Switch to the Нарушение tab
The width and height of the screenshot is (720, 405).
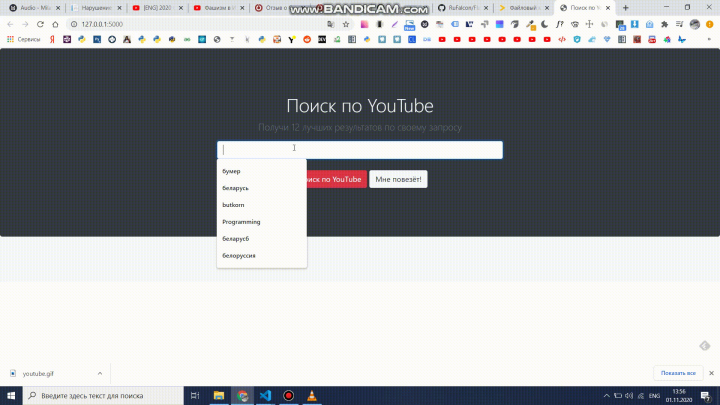[x=96, y=8]
